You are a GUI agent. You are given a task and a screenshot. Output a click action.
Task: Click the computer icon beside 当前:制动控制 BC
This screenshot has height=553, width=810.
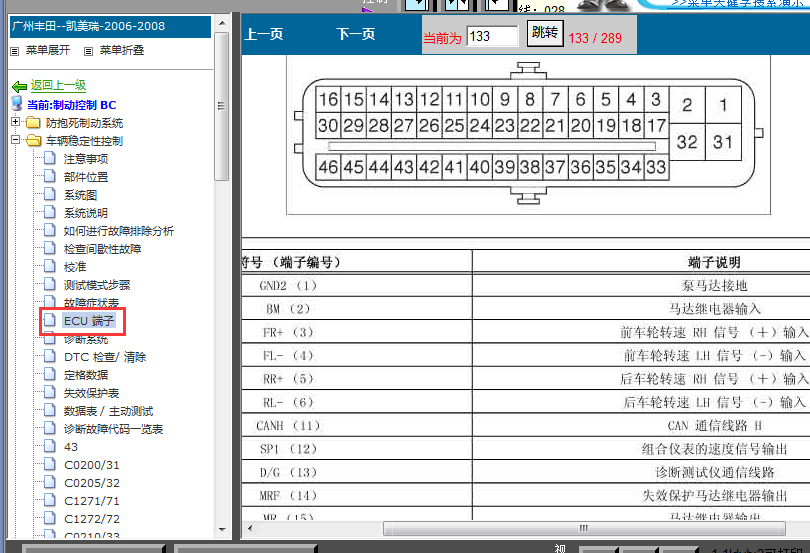tap(17, 103)
